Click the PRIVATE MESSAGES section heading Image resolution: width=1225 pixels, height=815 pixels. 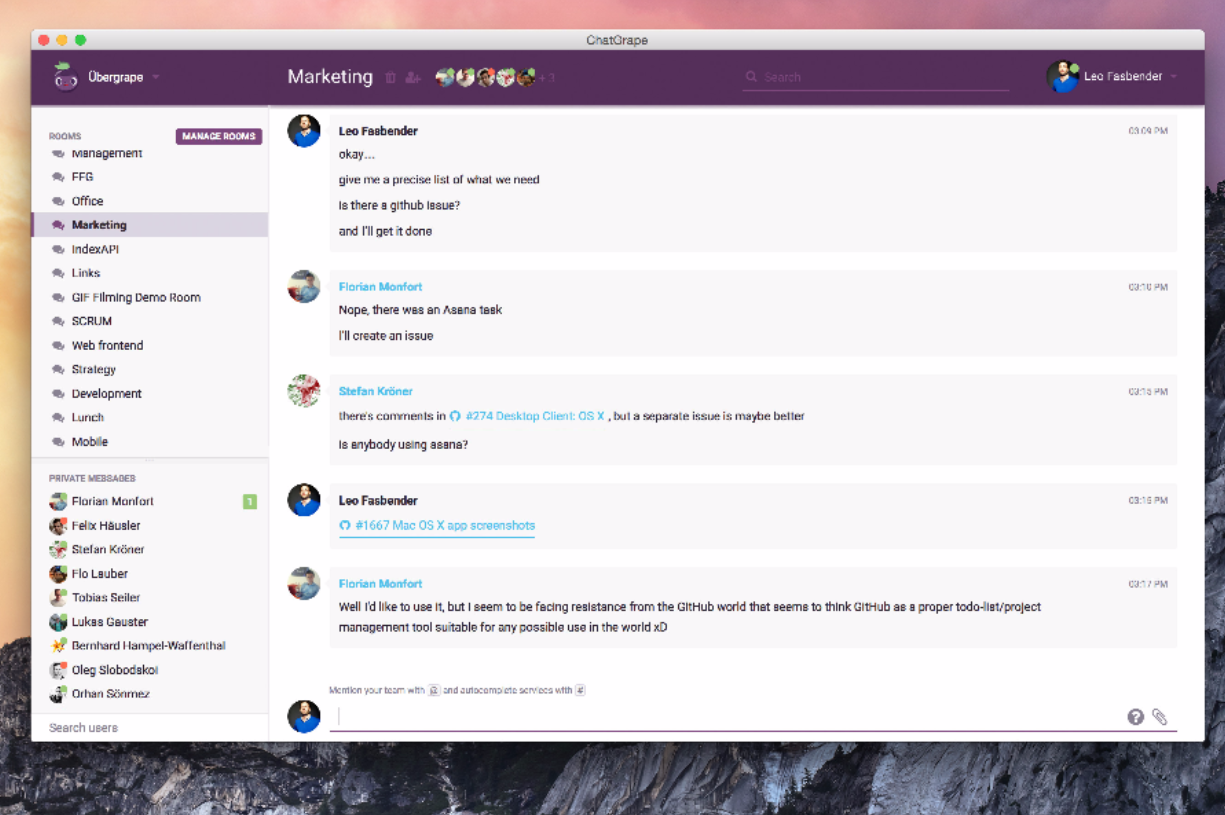point(92,478)
